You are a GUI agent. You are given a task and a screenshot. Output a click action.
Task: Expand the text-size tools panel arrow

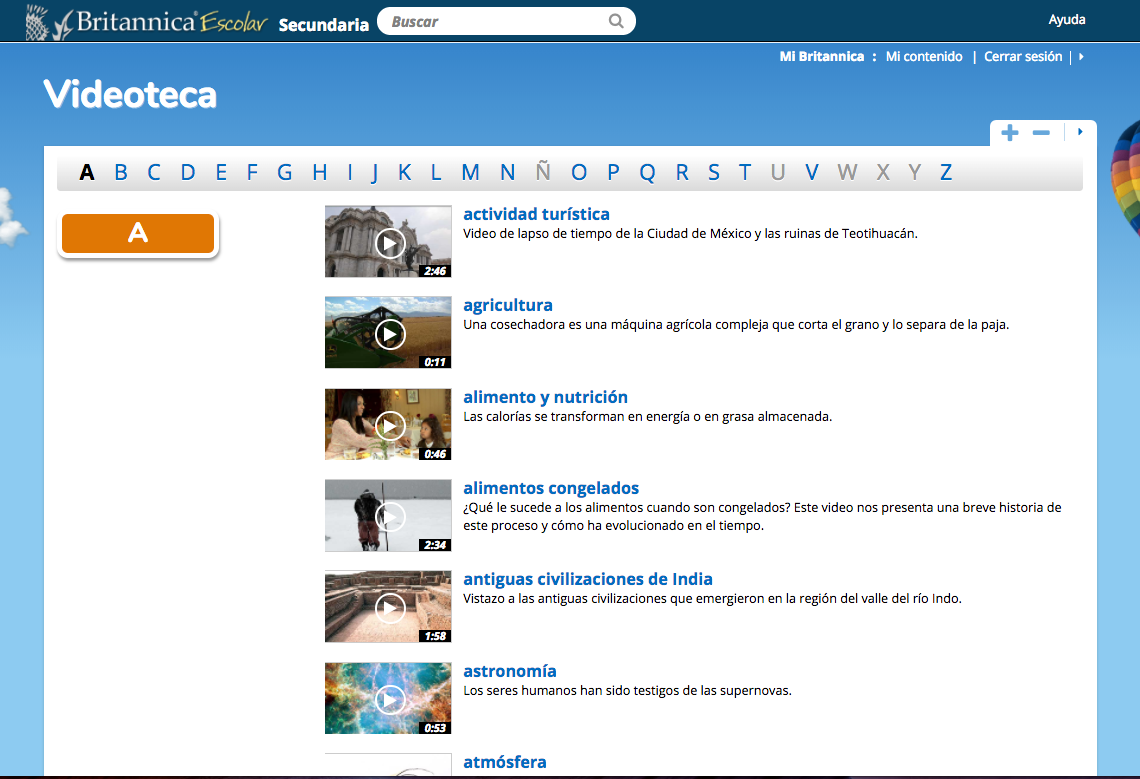point(1080,132)
